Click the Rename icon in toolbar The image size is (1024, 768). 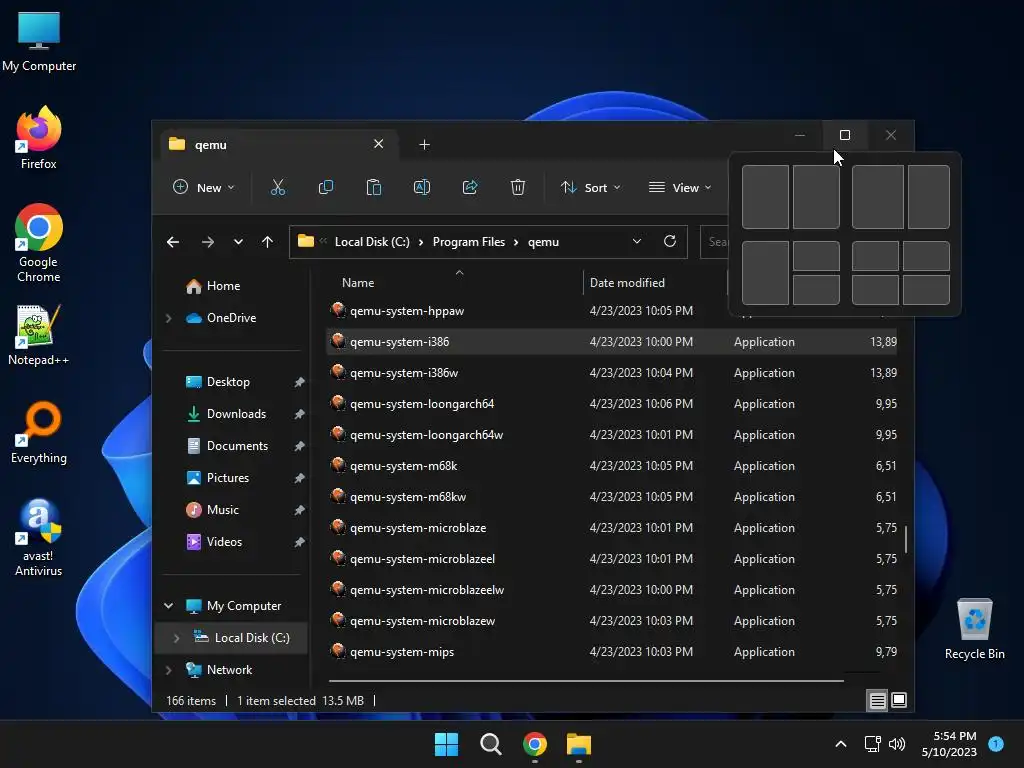click(x=422, y=187)
